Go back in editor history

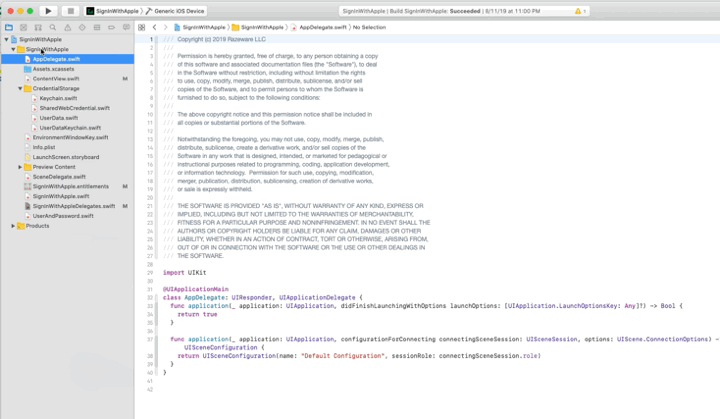154,28
